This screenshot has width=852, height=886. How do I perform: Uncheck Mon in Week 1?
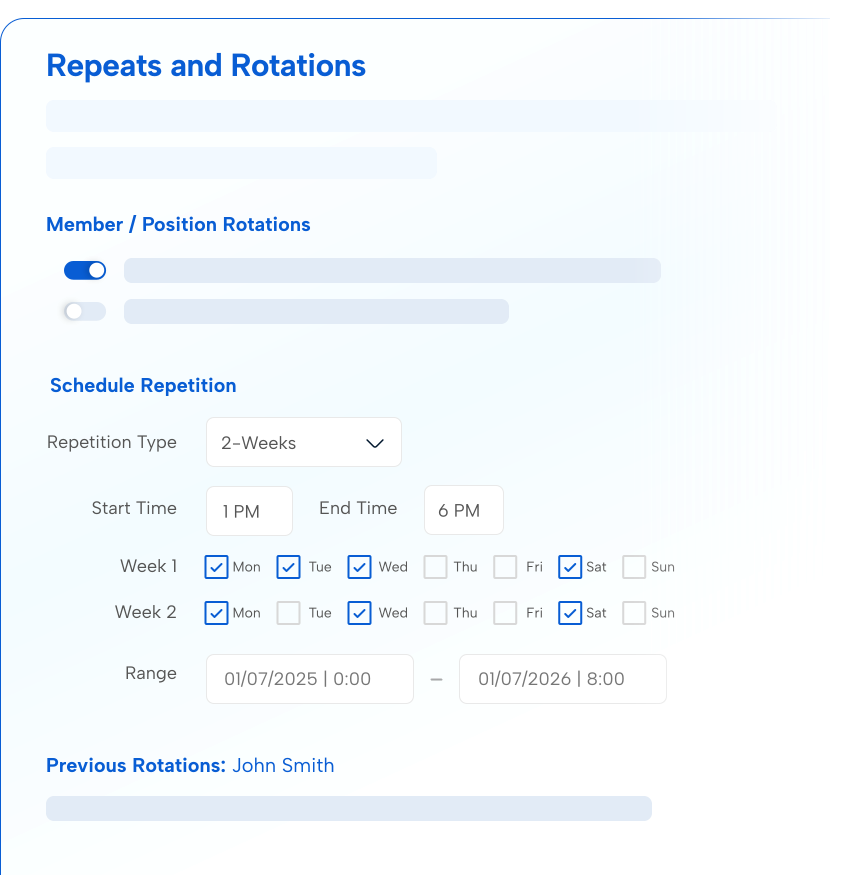216,567
